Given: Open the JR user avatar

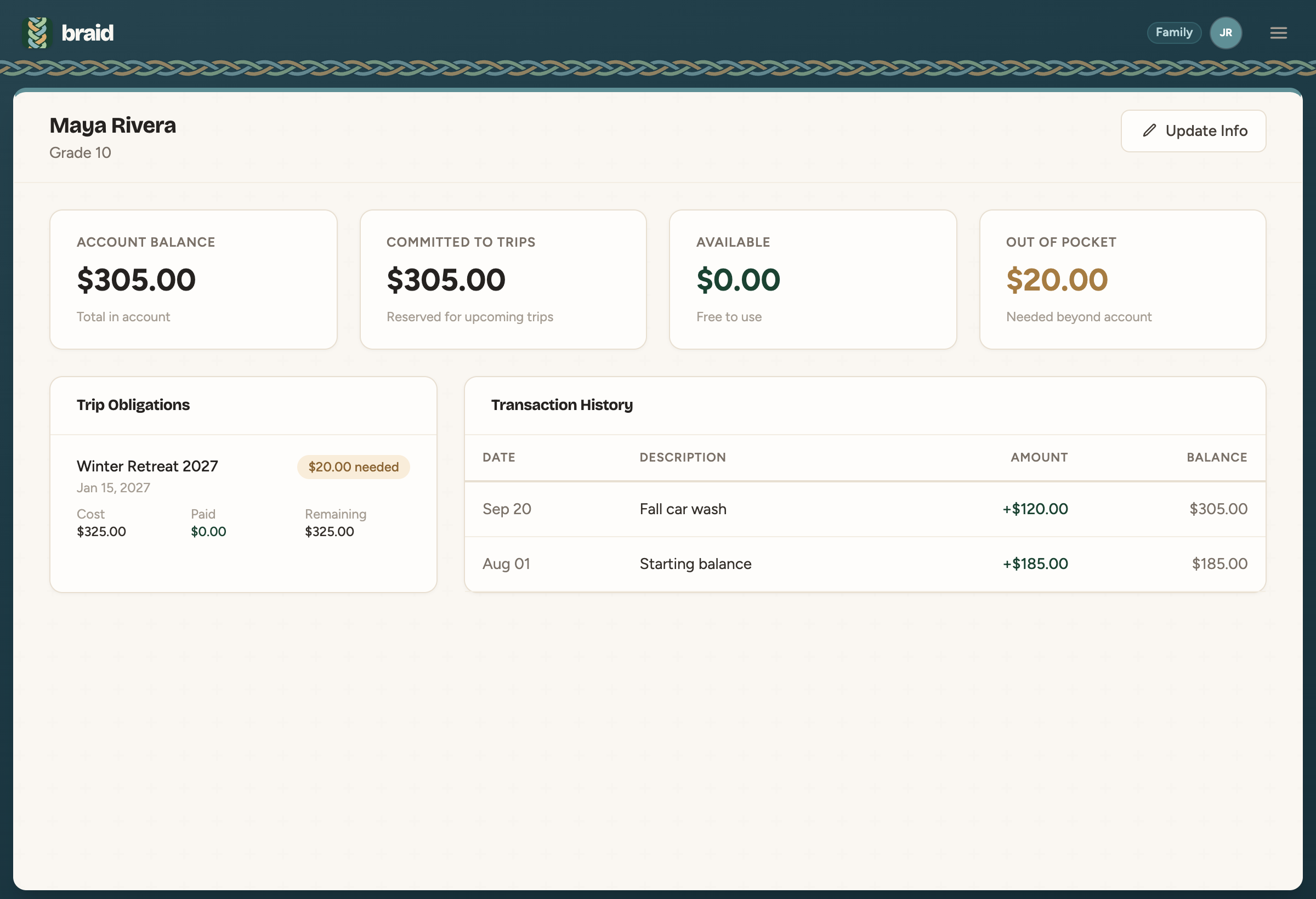Looking at the screenshot, I should (1226, 33).
